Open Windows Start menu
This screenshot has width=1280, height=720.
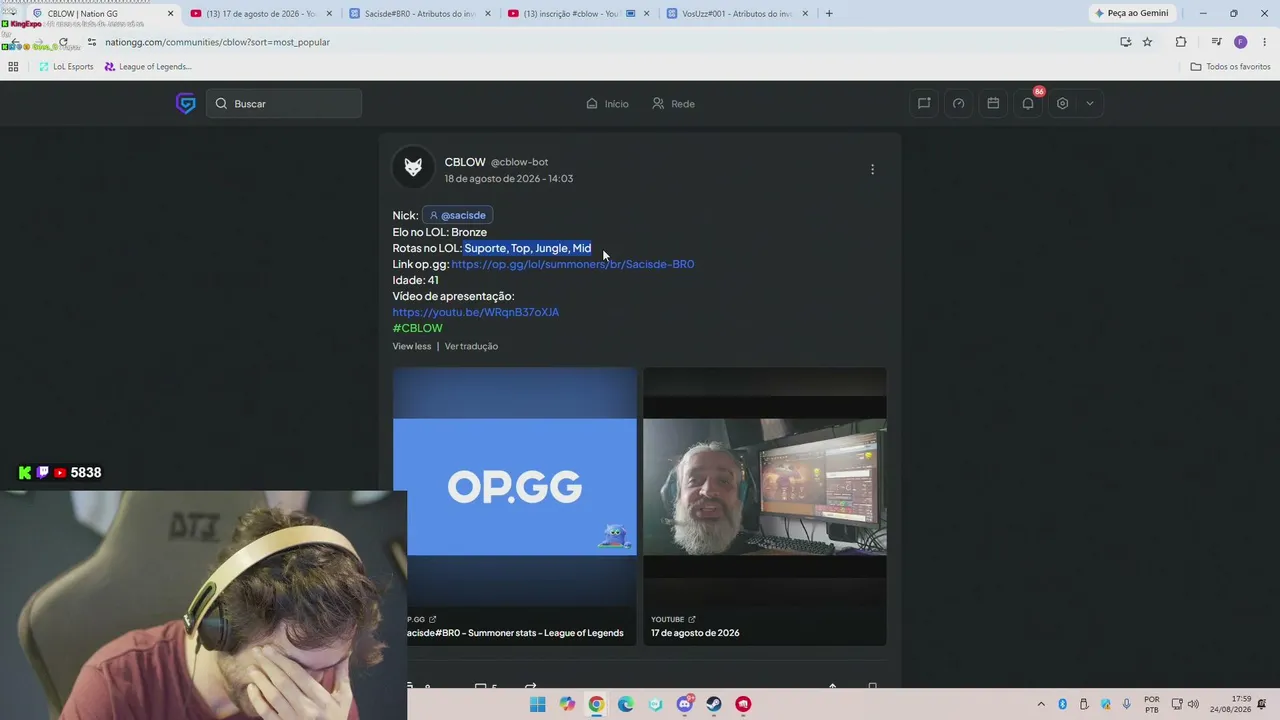tap(537, 704)
